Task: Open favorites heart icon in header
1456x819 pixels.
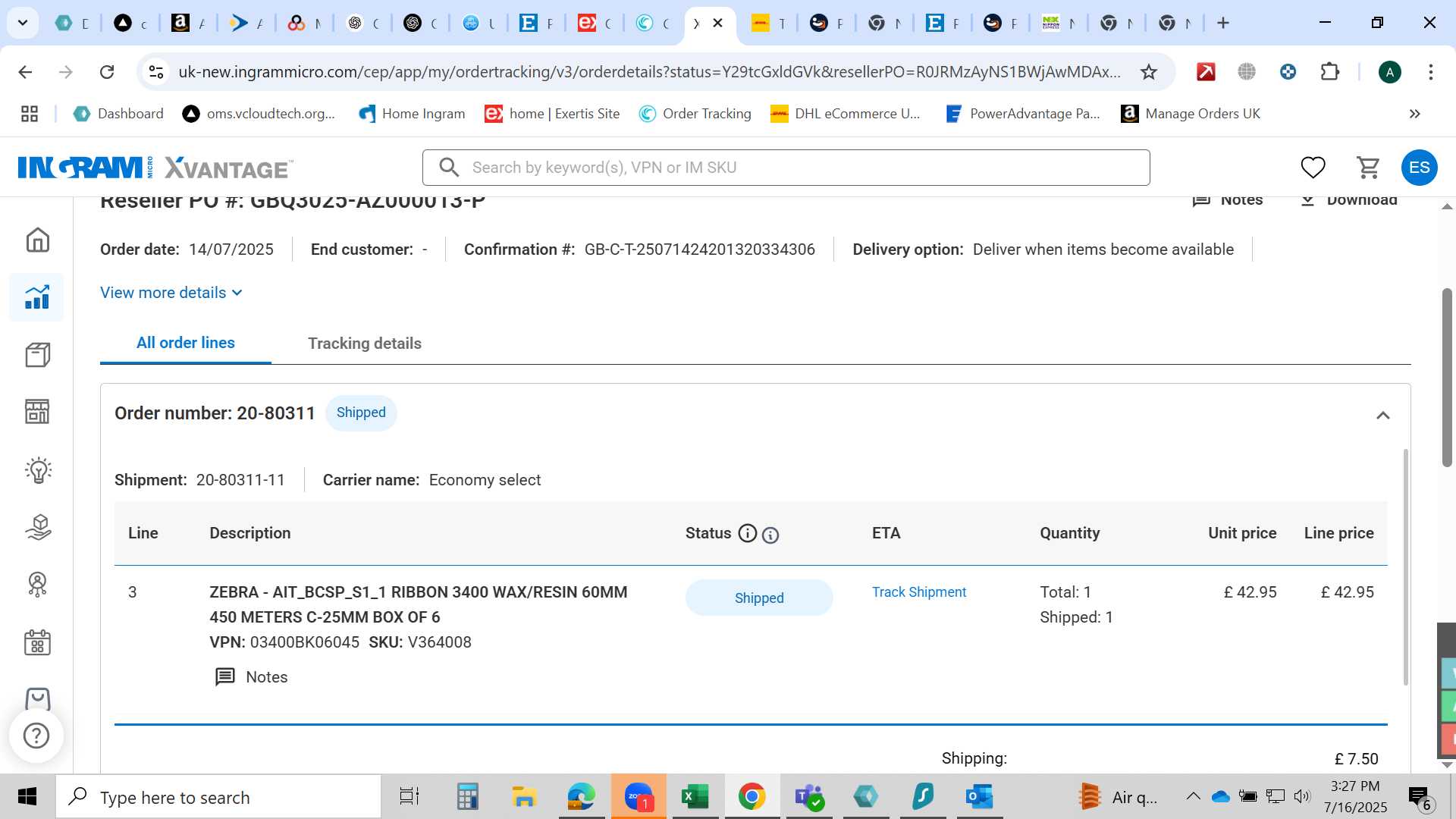Action: point(1313,168)
